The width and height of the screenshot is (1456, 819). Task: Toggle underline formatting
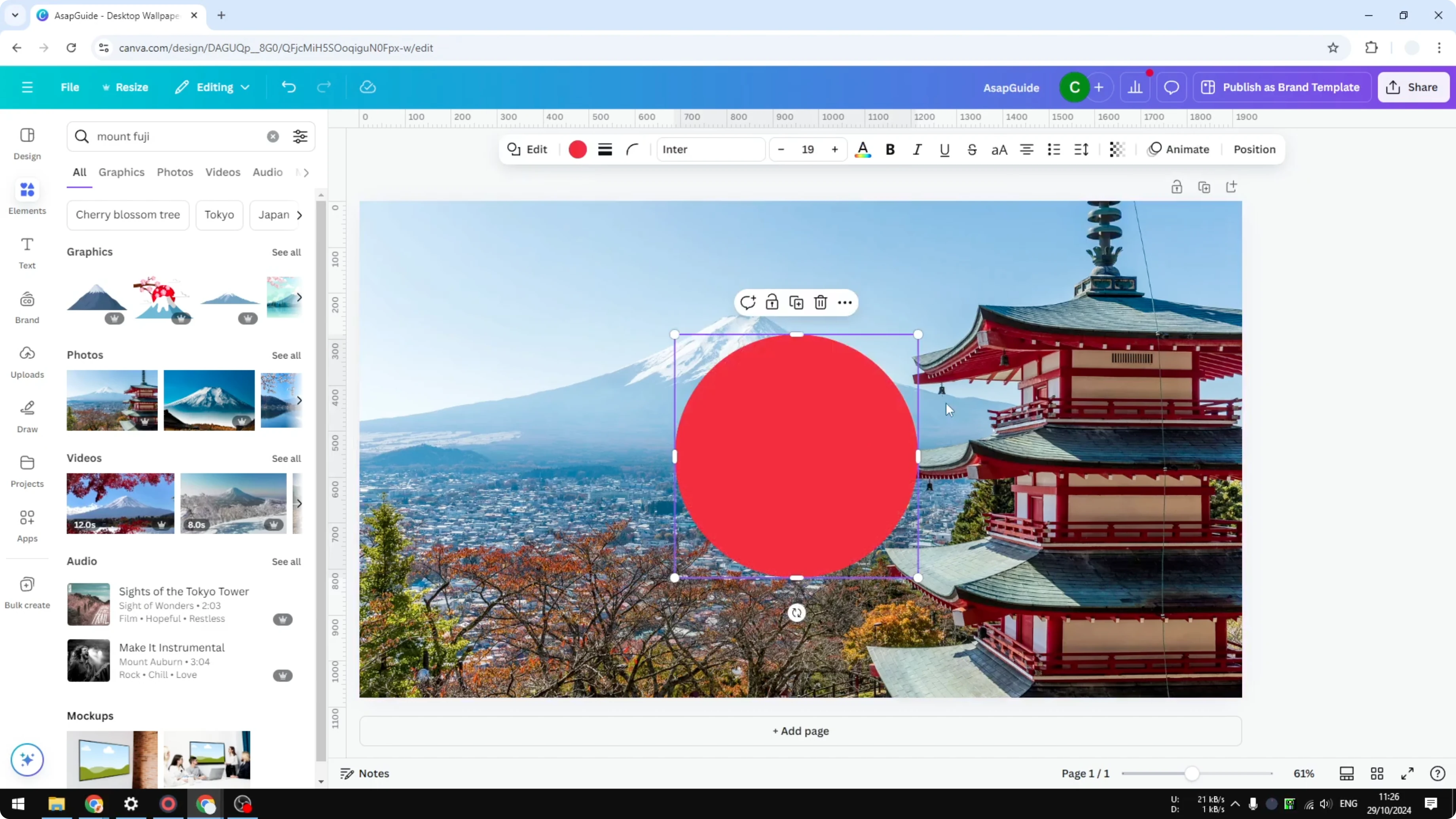pyautogui.click(x=944, y=149)
